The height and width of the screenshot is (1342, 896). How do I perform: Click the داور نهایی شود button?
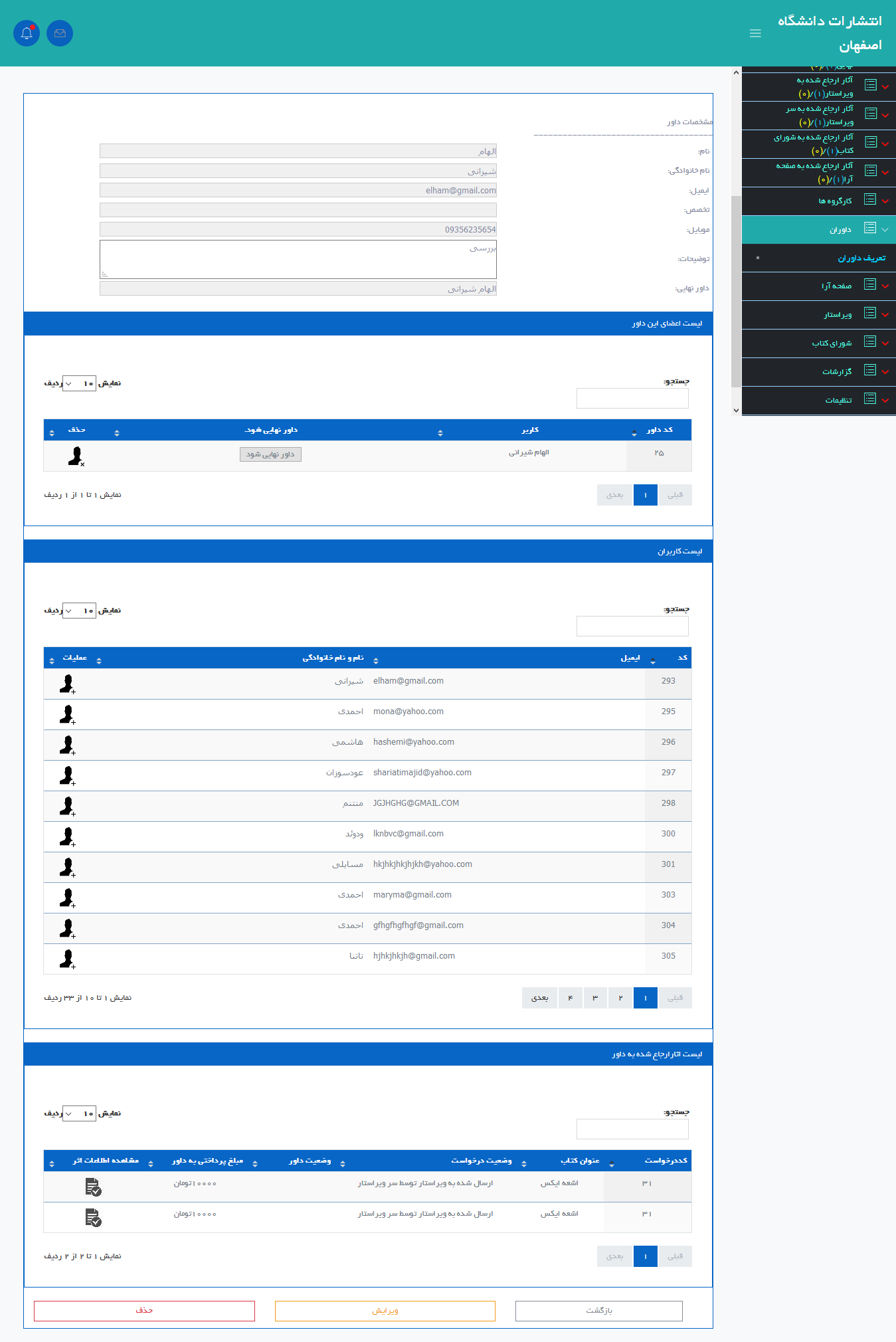click(270, 454)
